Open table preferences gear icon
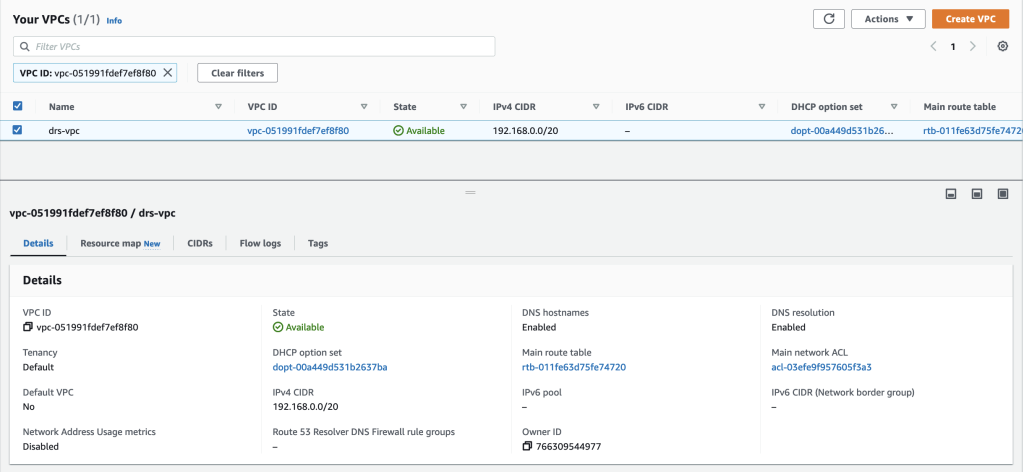 1002,46
